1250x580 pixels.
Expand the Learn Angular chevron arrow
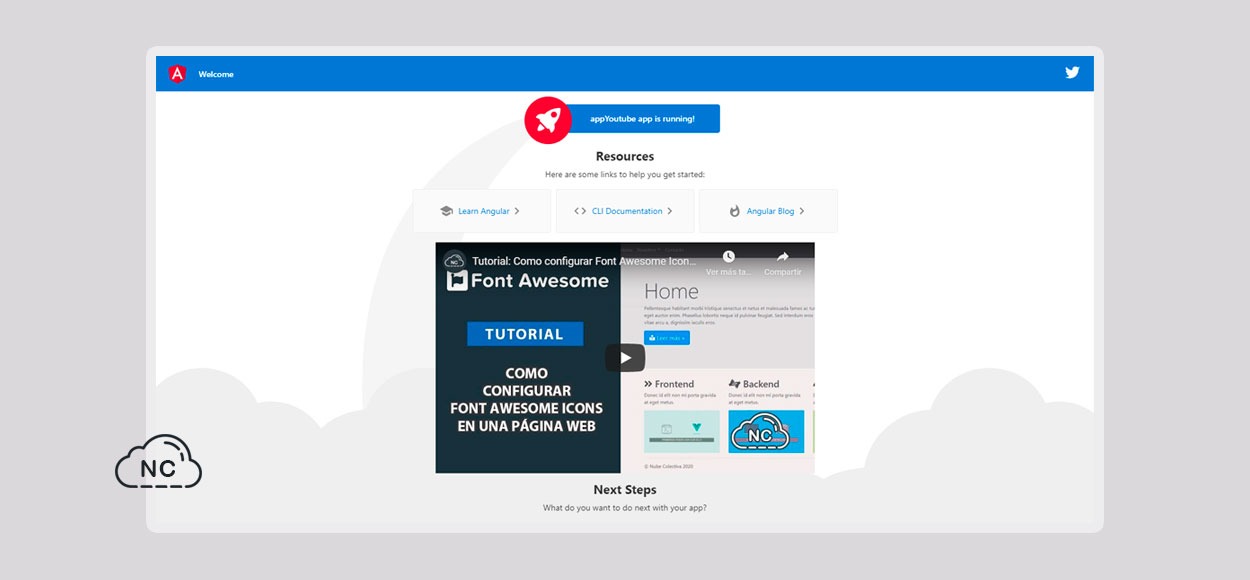tap(517, 211)
